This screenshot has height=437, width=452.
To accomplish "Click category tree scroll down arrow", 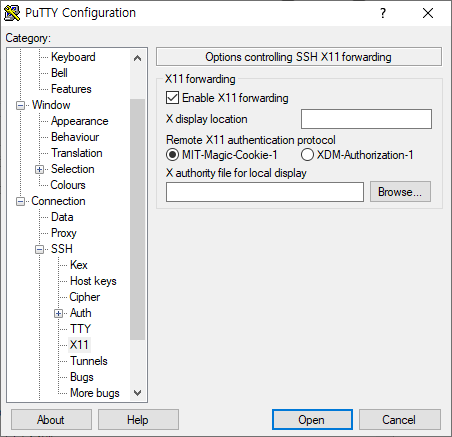I will pyautogui.click(x=137, y=393).
